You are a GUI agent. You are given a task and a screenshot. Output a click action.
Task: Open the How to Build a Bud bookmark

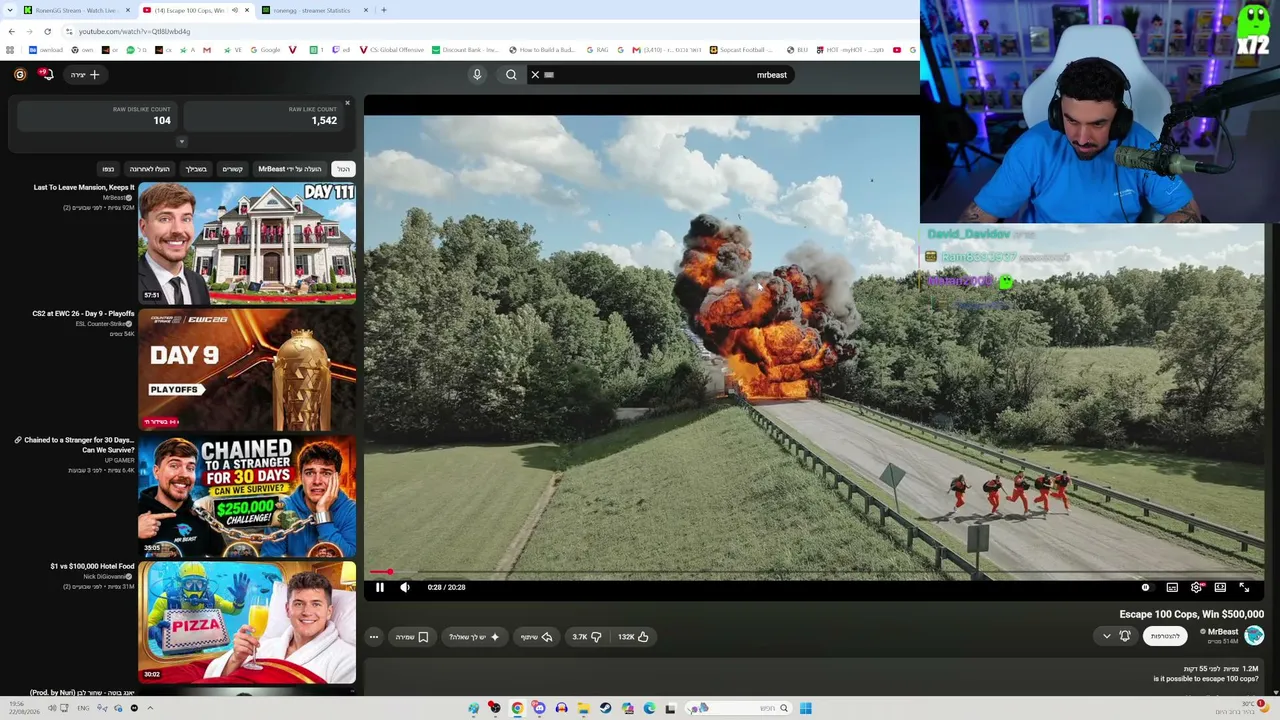[542, 50]
